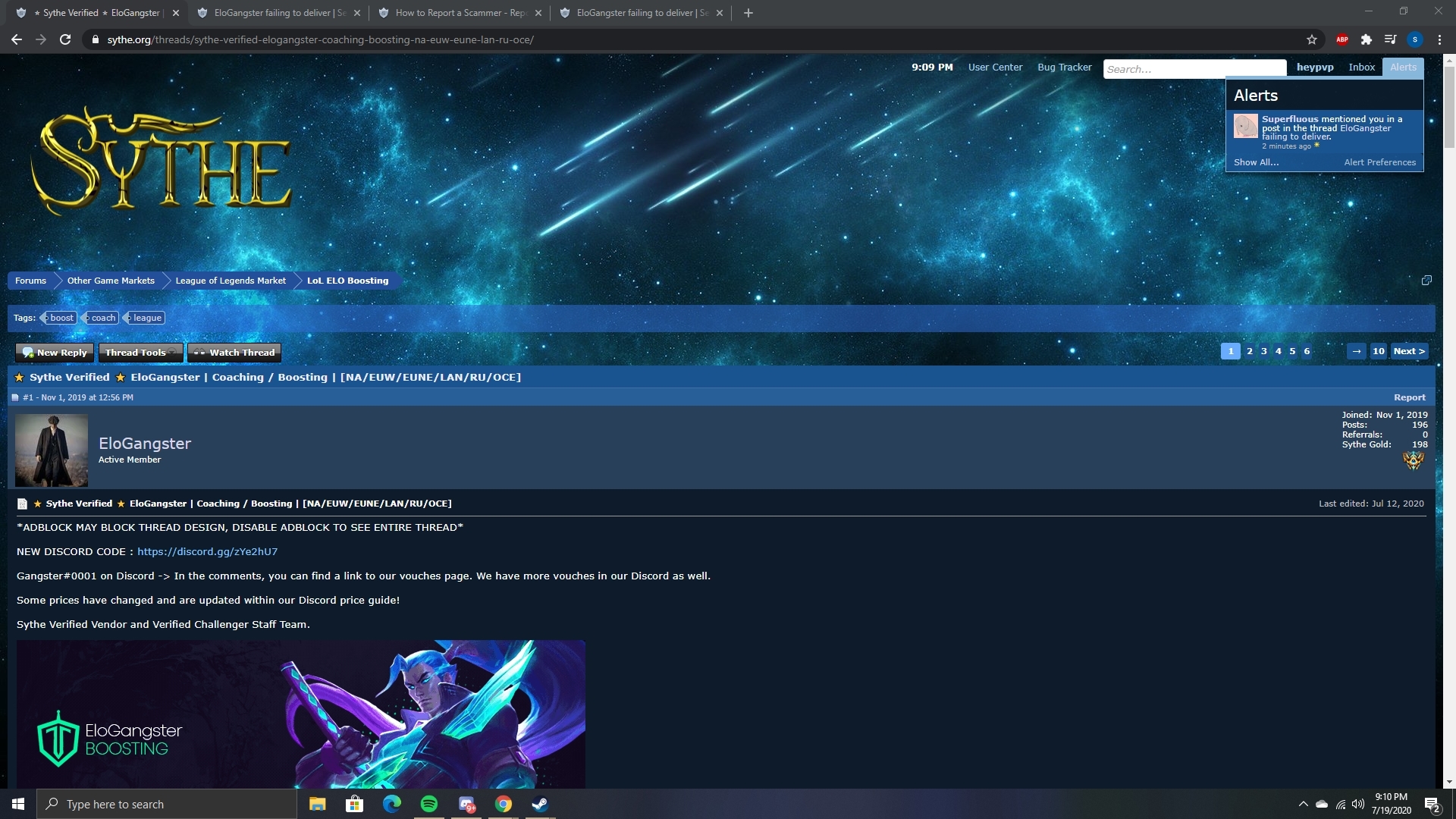Reload the page
The image size is (1456, 819).
[65, 39]
